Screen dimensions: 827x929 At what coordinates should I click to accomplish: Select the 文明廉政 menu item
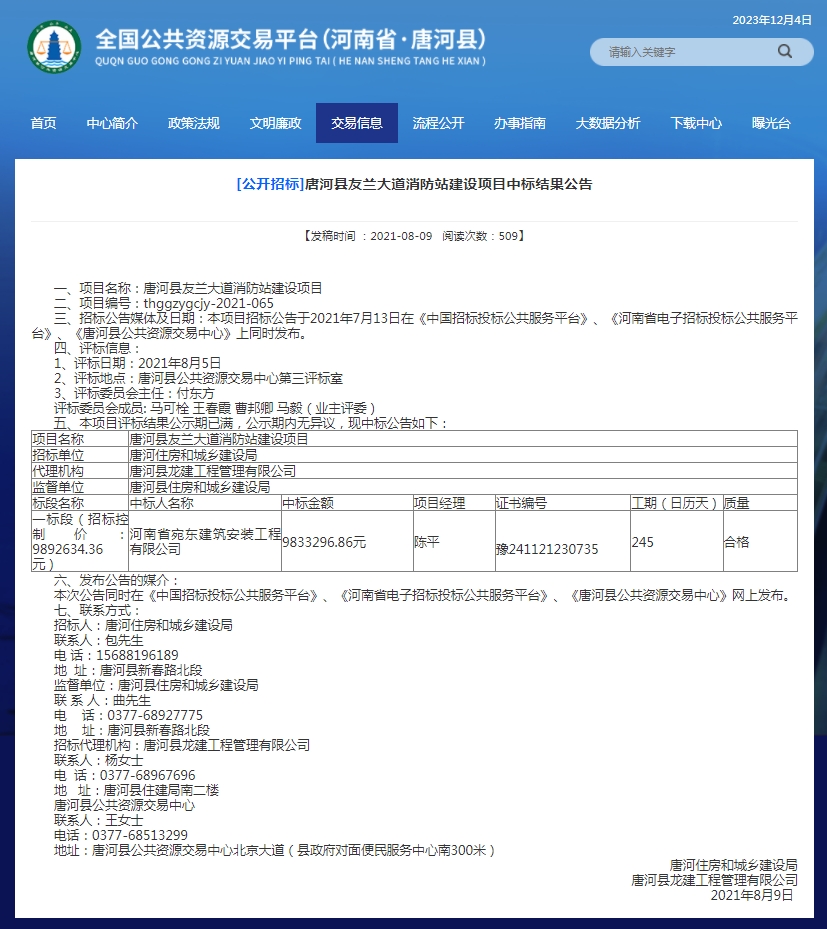pos(275,123)
